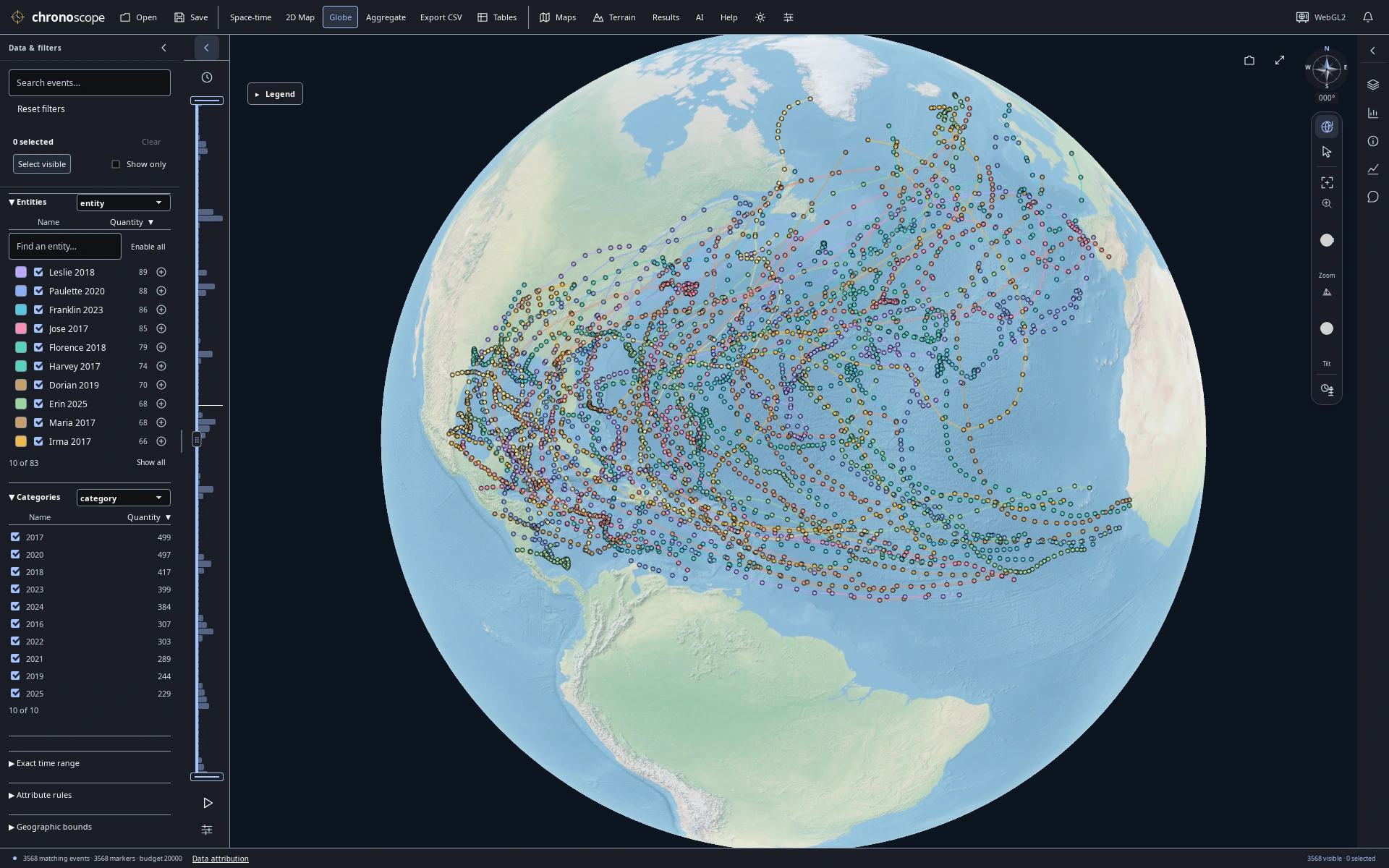Uncheck the 2020 category checkbox

[15, 554]
